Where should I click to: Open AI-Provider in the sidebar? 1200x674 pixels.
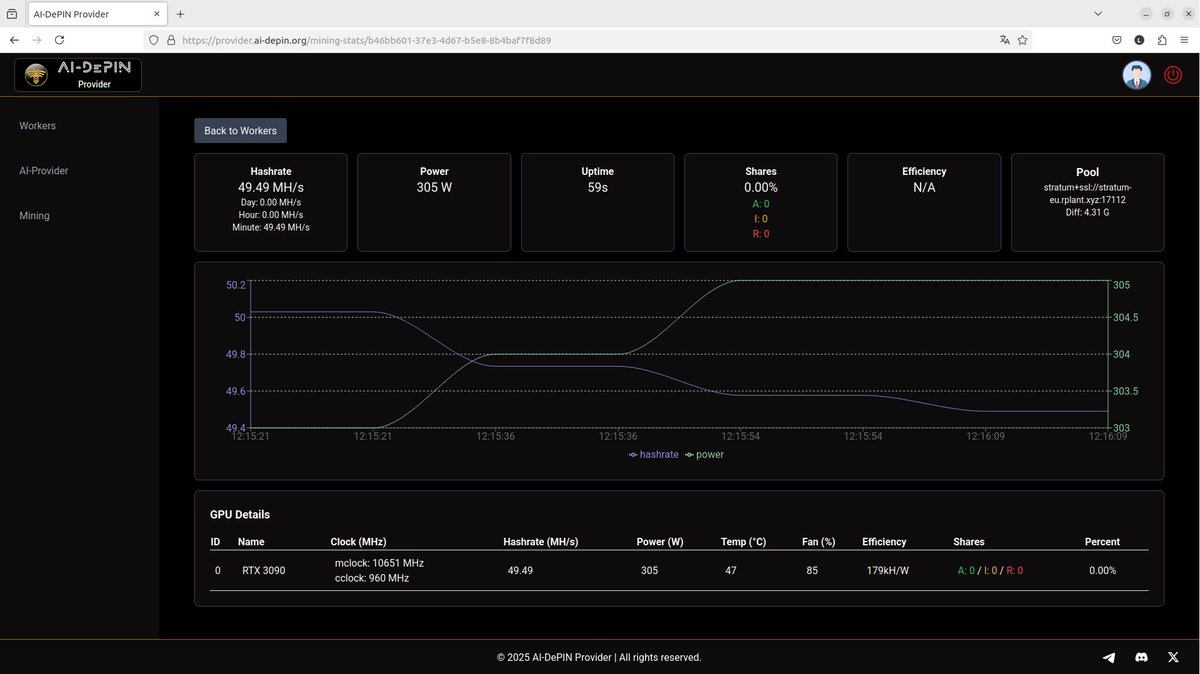click(44, 171)
